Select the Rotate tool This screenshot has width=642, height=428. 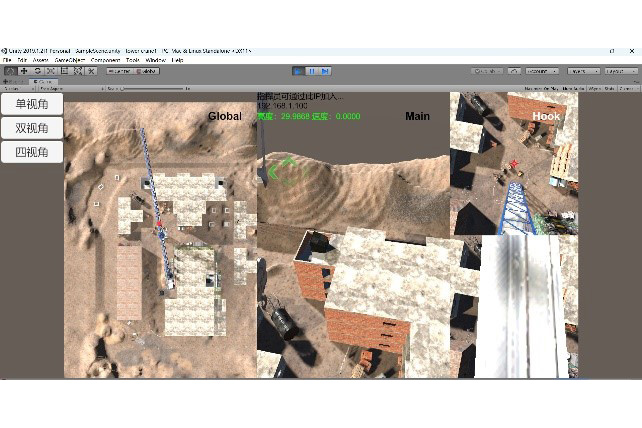(x=38, y=71)
